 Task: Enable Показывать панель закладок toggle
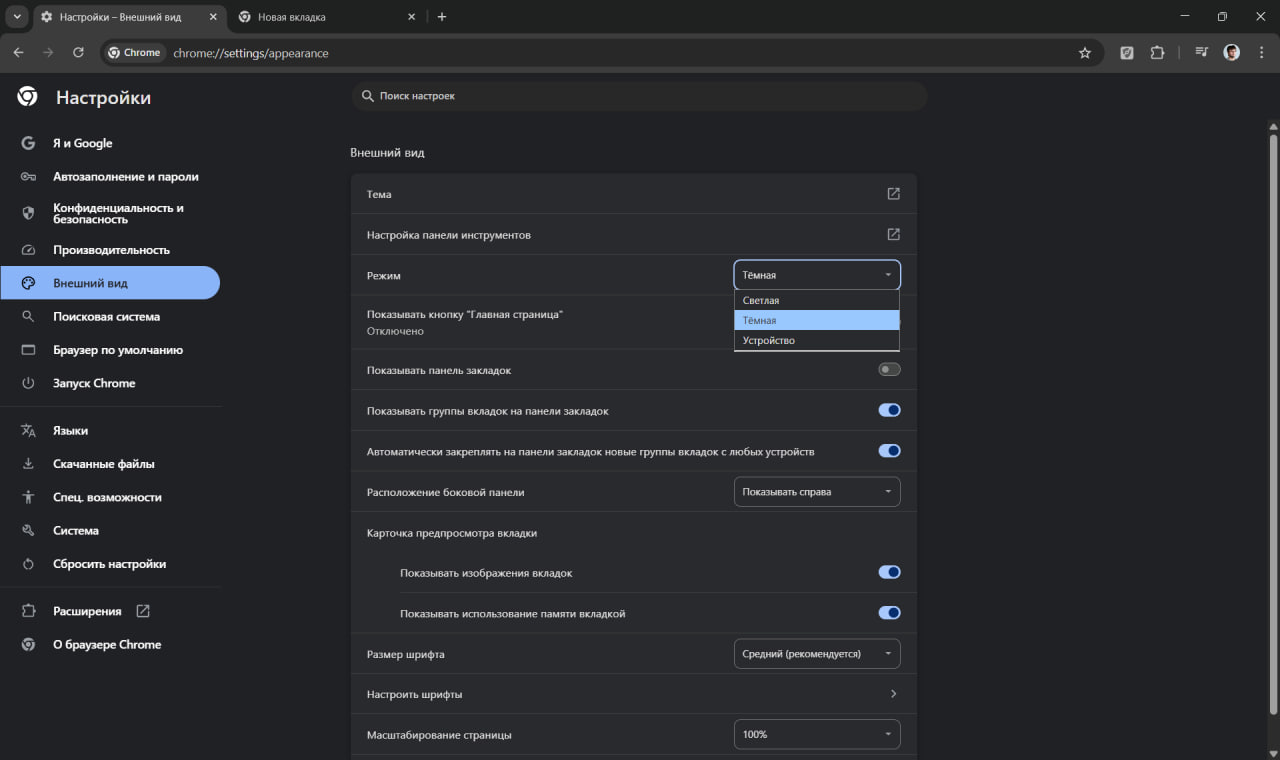click(889, 370)
